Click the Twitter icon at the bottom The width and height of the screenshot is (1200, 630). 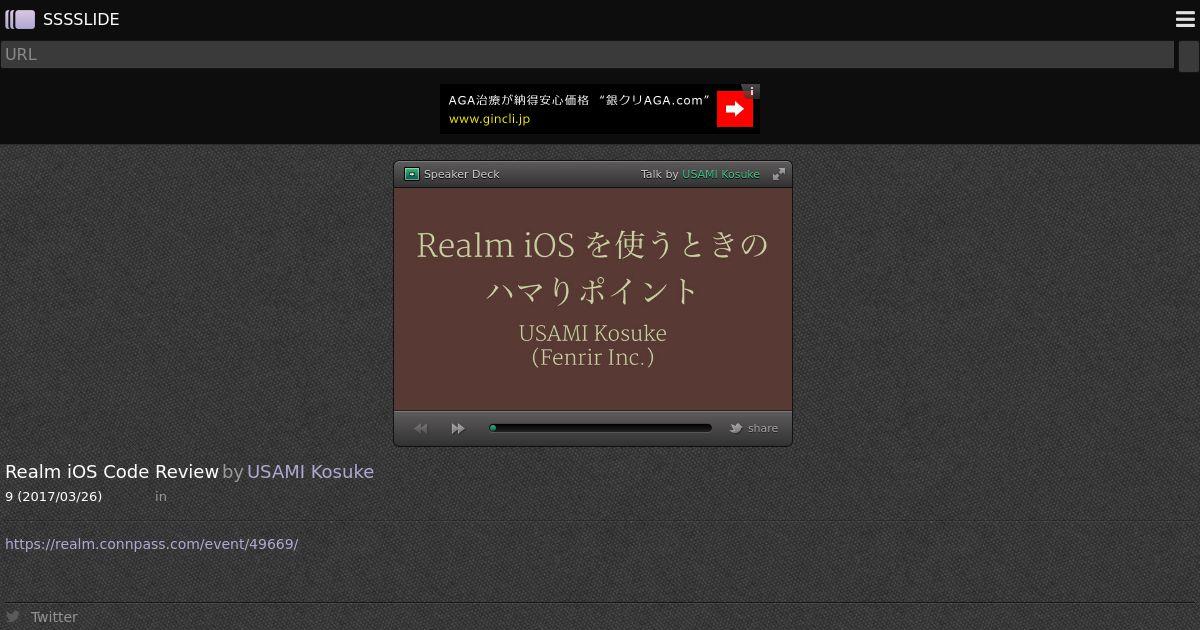pyautogui.click(x=13, y=617)
